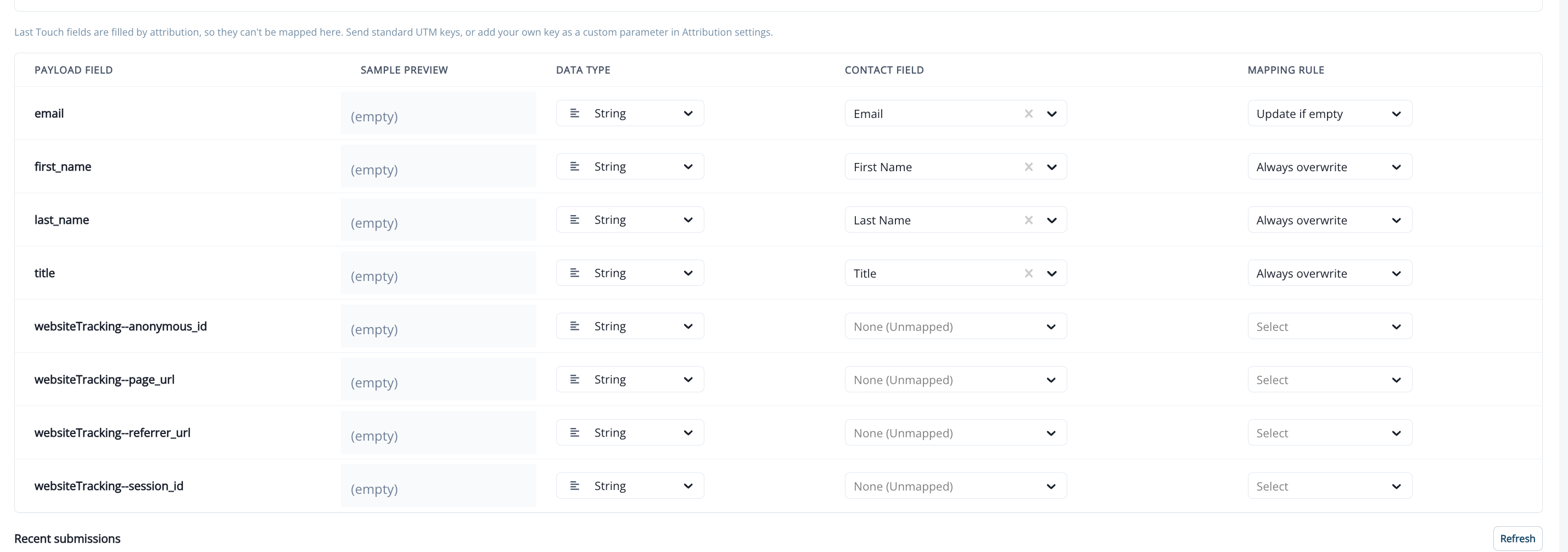1568x552 pixels.
Task: Click the DATA TYPE column header
Action: tap(583, 70)
